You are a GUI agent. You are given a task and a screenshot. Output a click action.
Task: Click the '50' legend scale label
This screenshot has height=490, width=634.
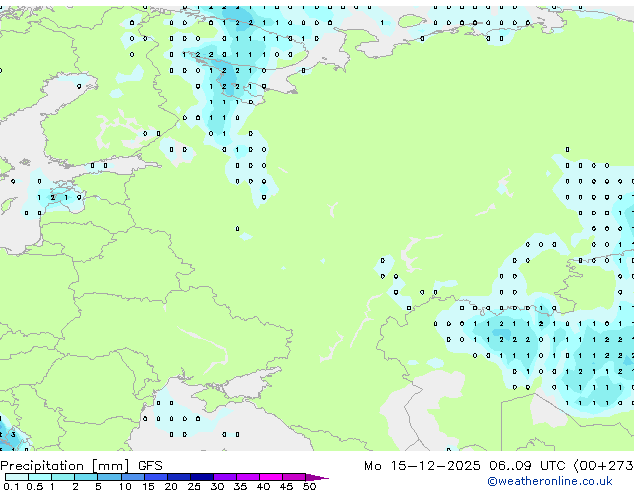pyautogui.click(x=309, y=486)
